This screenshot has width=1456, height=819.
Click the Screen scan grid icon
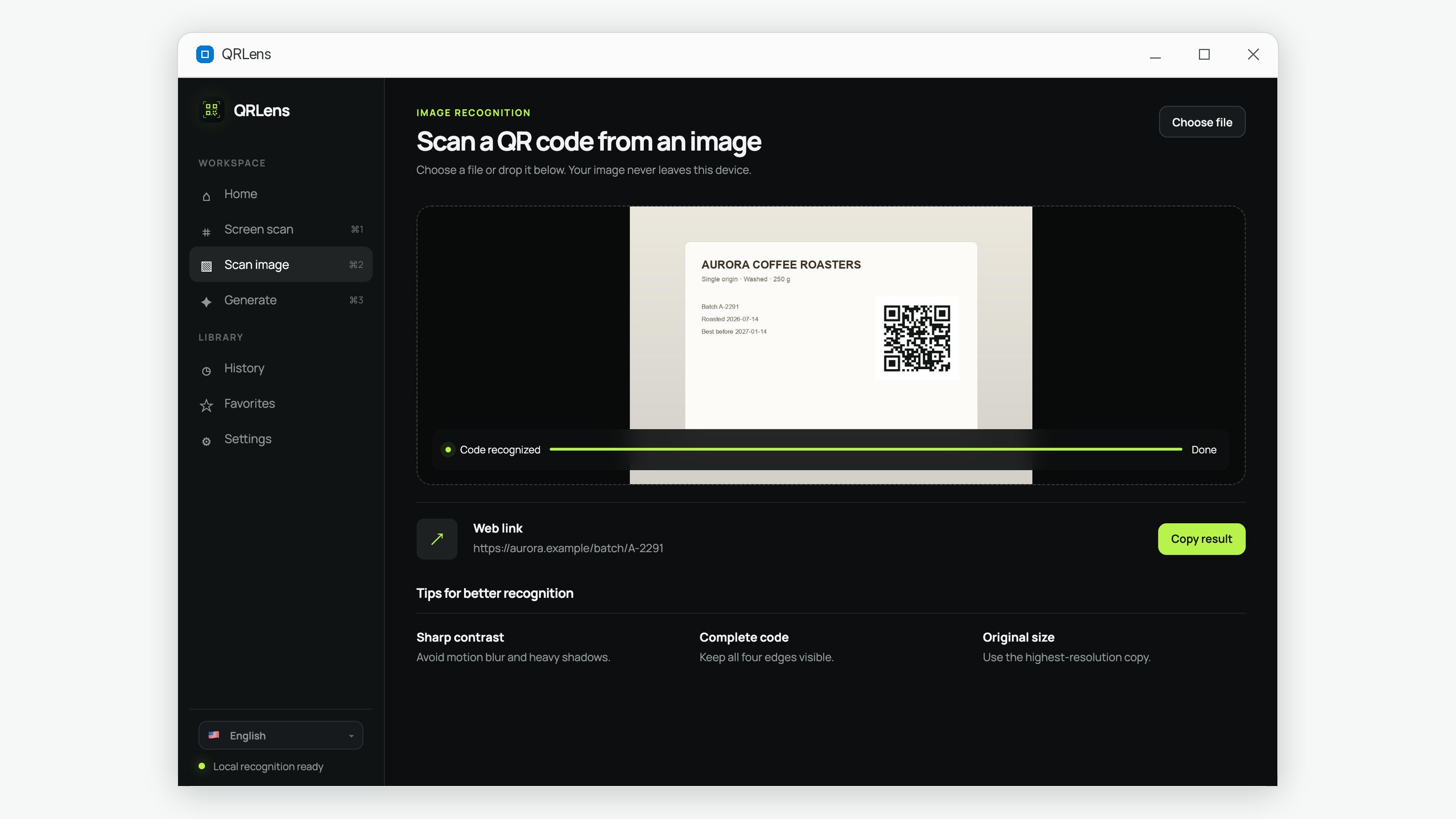tap(206, 232)
